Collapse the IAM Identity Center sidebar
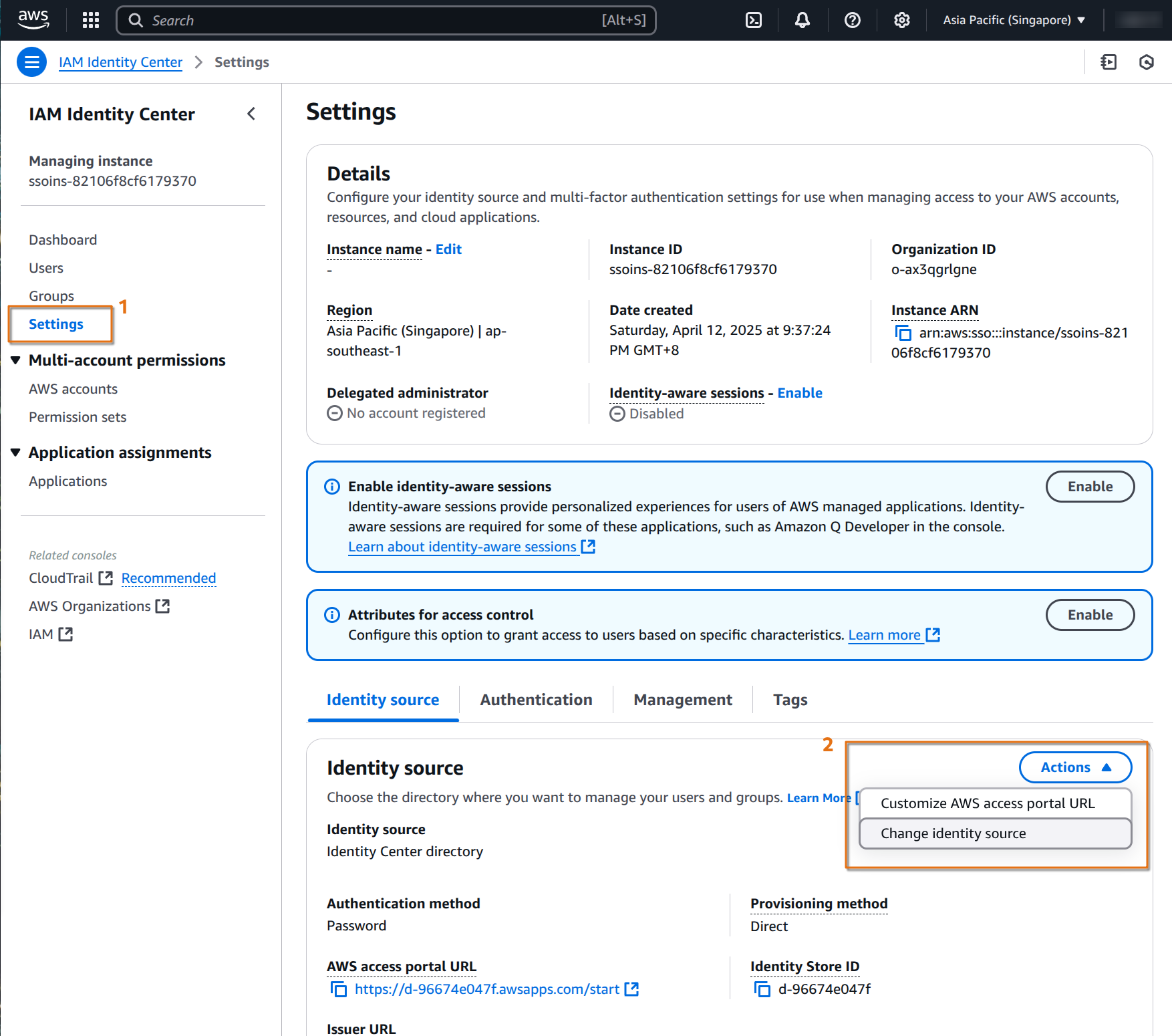 (251, 114)
